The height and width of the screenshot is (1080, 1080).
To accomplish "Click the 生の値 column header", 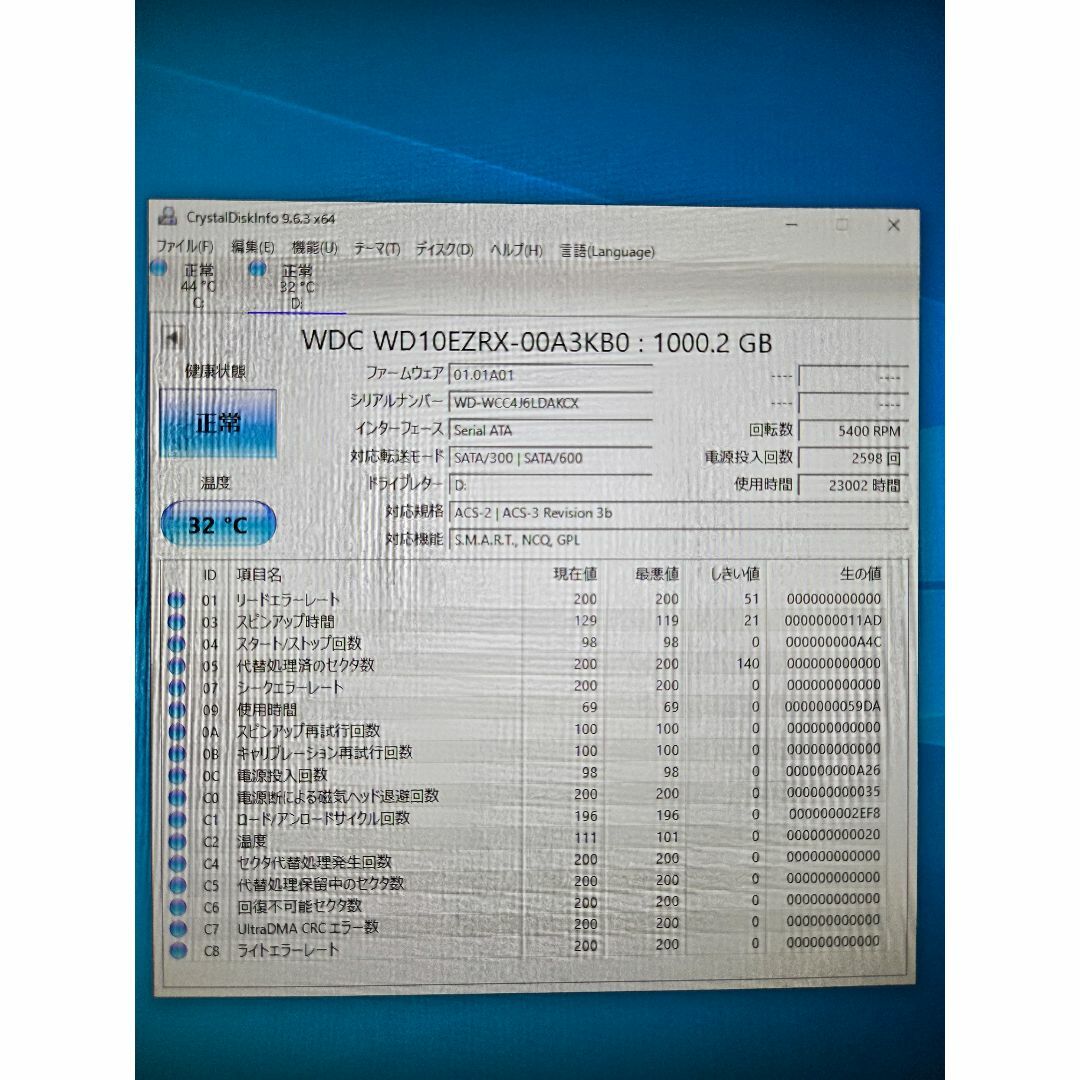I will coord(860,573).
